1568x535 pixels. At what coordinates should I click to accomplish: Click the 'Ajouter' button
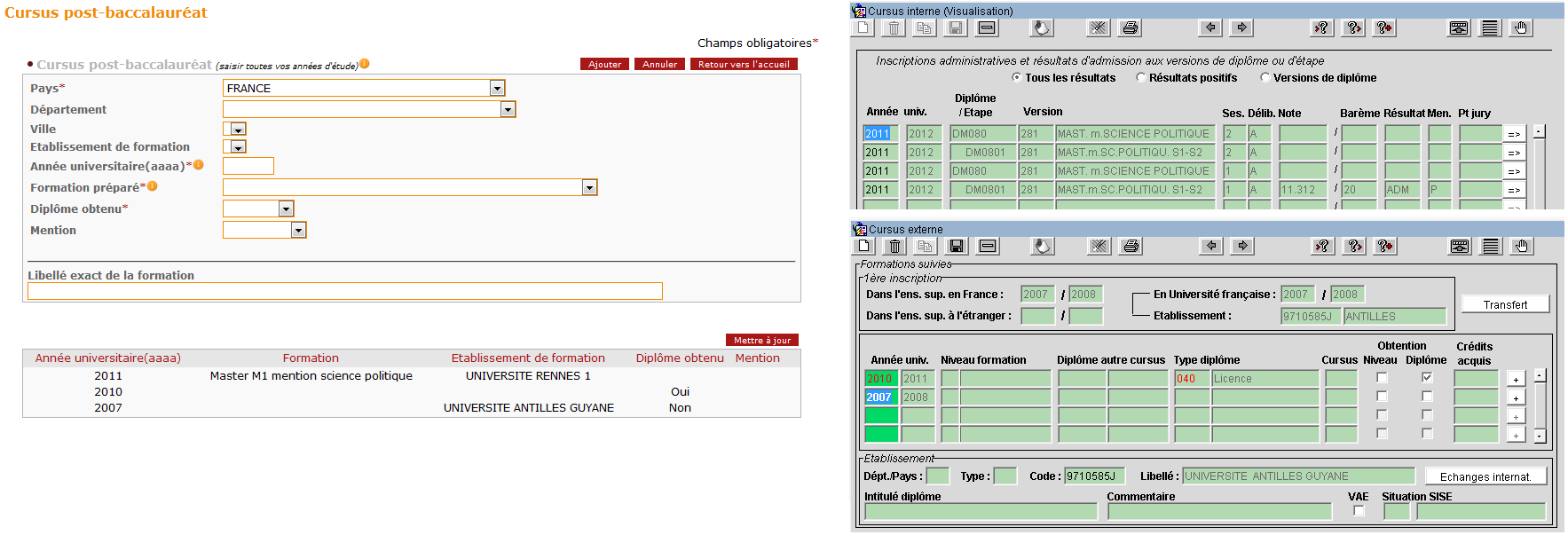[x=604, y=65]
